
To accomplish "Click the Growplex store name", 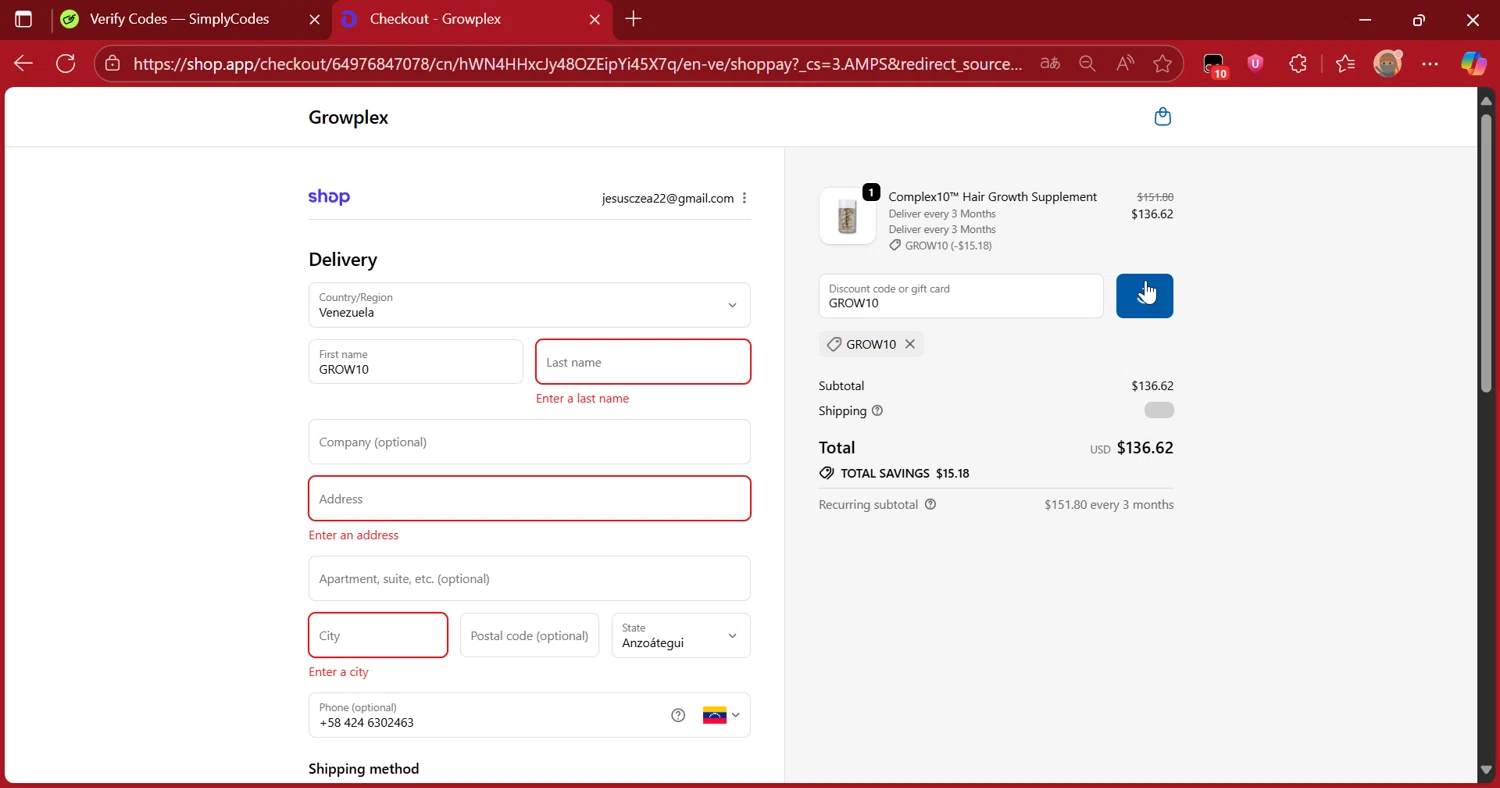I will click(348, 118).
